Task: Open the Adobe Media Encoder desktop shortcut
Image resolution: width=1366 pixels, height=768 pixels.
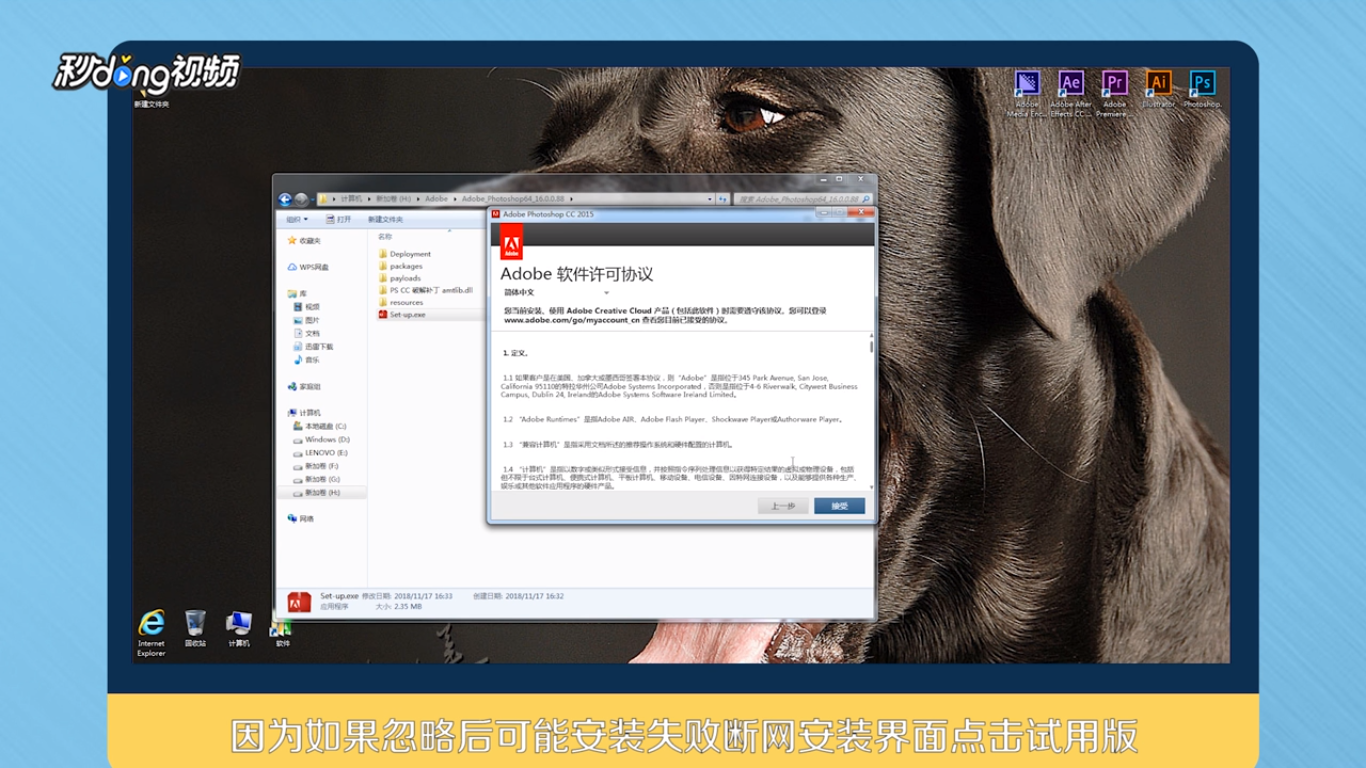Action: coord(1027,94)
